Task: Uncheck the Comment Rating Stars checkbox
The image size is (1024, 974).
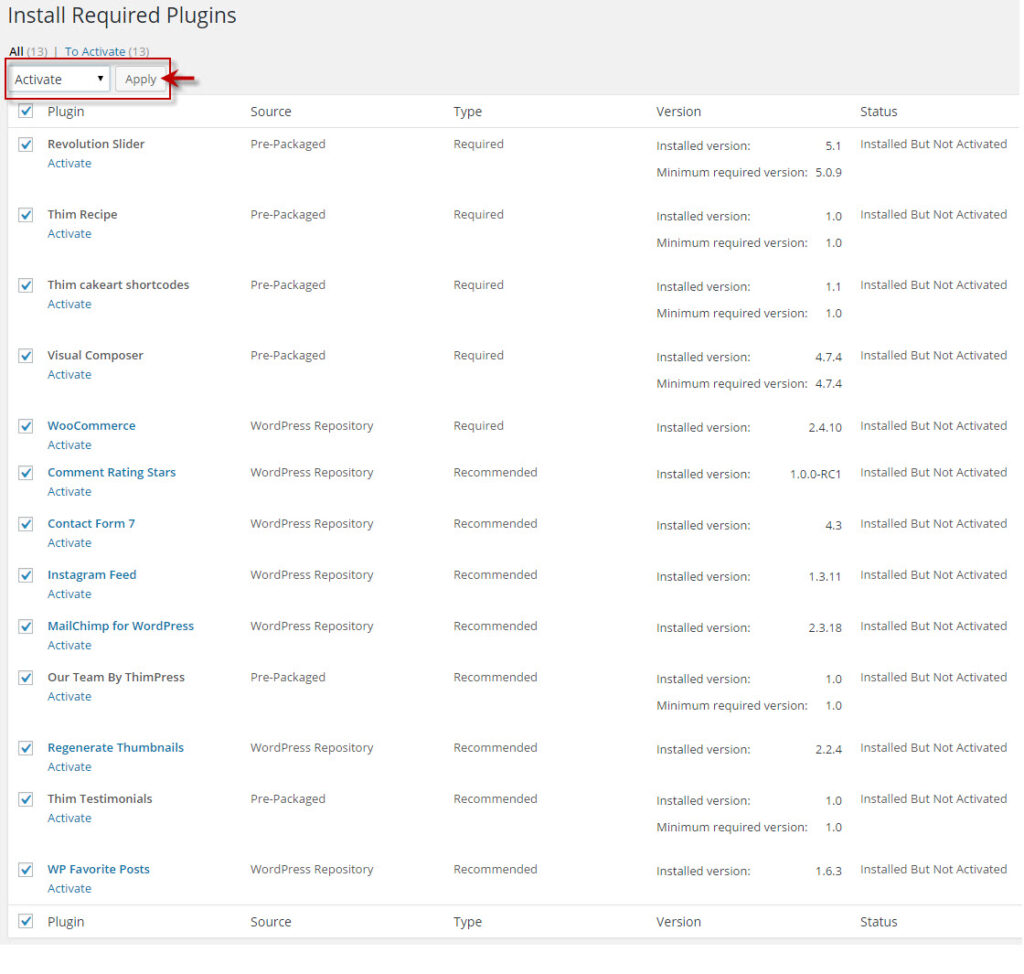Action: coord(25,473)
